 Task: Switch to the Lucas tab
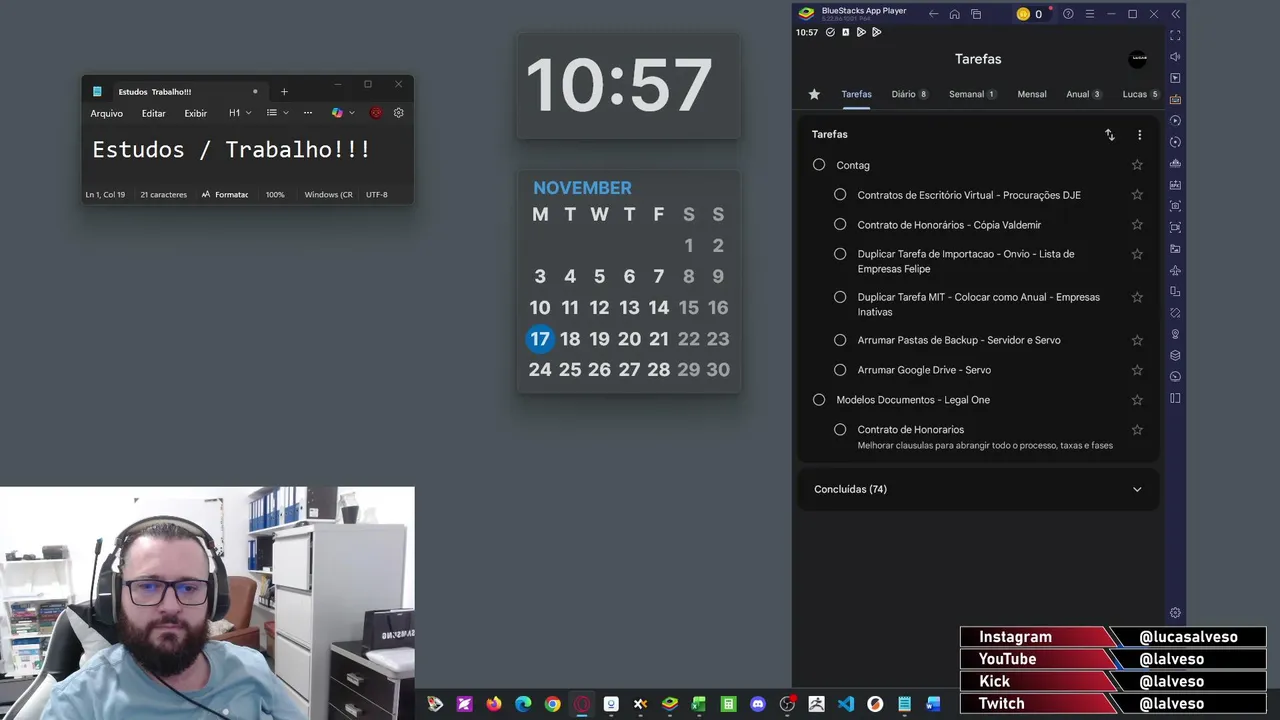[1141, 94]
